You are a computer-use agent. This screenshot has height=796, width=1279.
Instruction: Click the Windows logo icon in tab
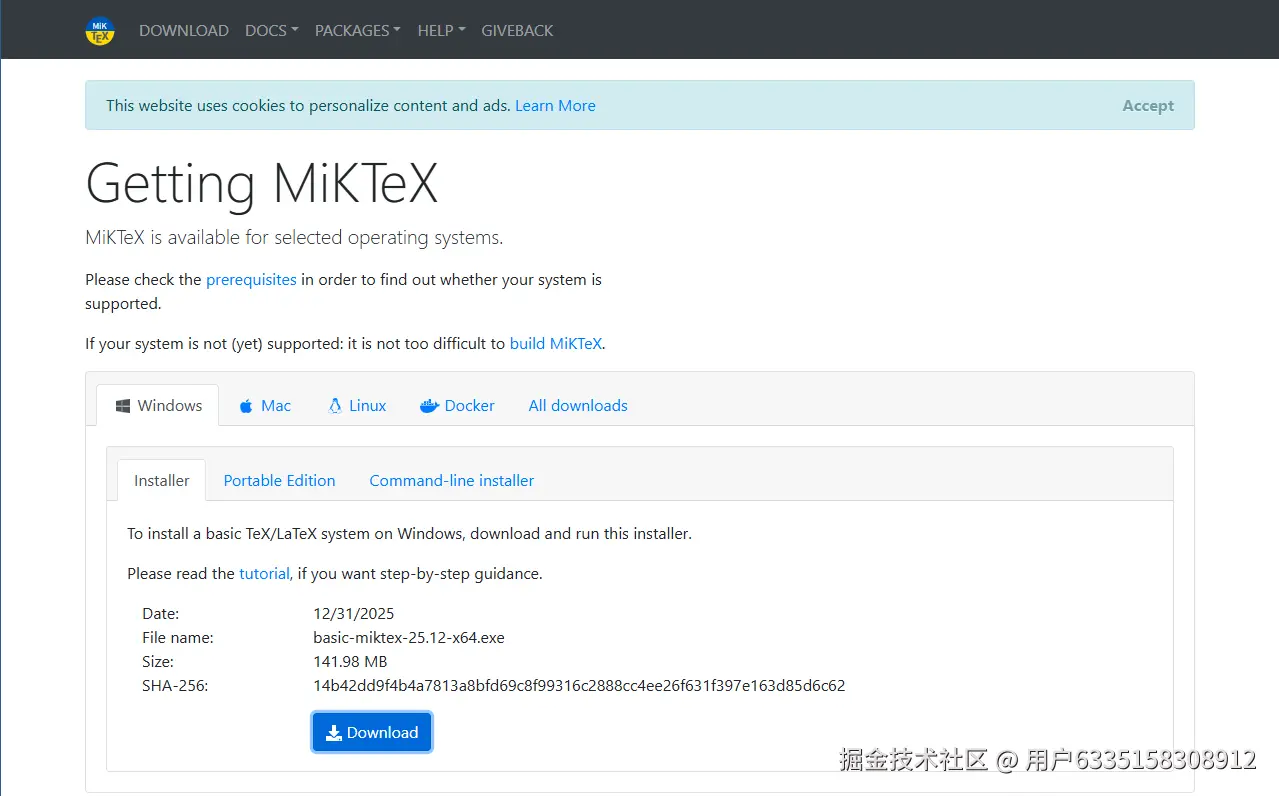click(123, 406)
